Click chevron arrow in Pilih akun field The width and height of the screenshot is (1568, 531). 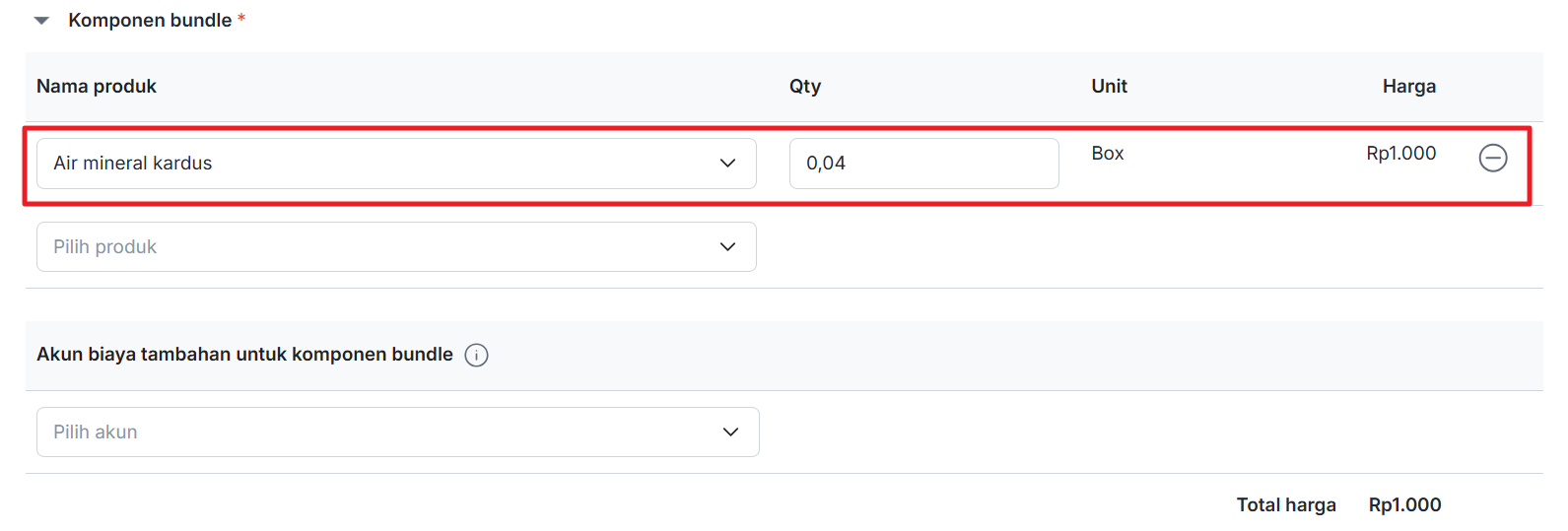[730, 432]
